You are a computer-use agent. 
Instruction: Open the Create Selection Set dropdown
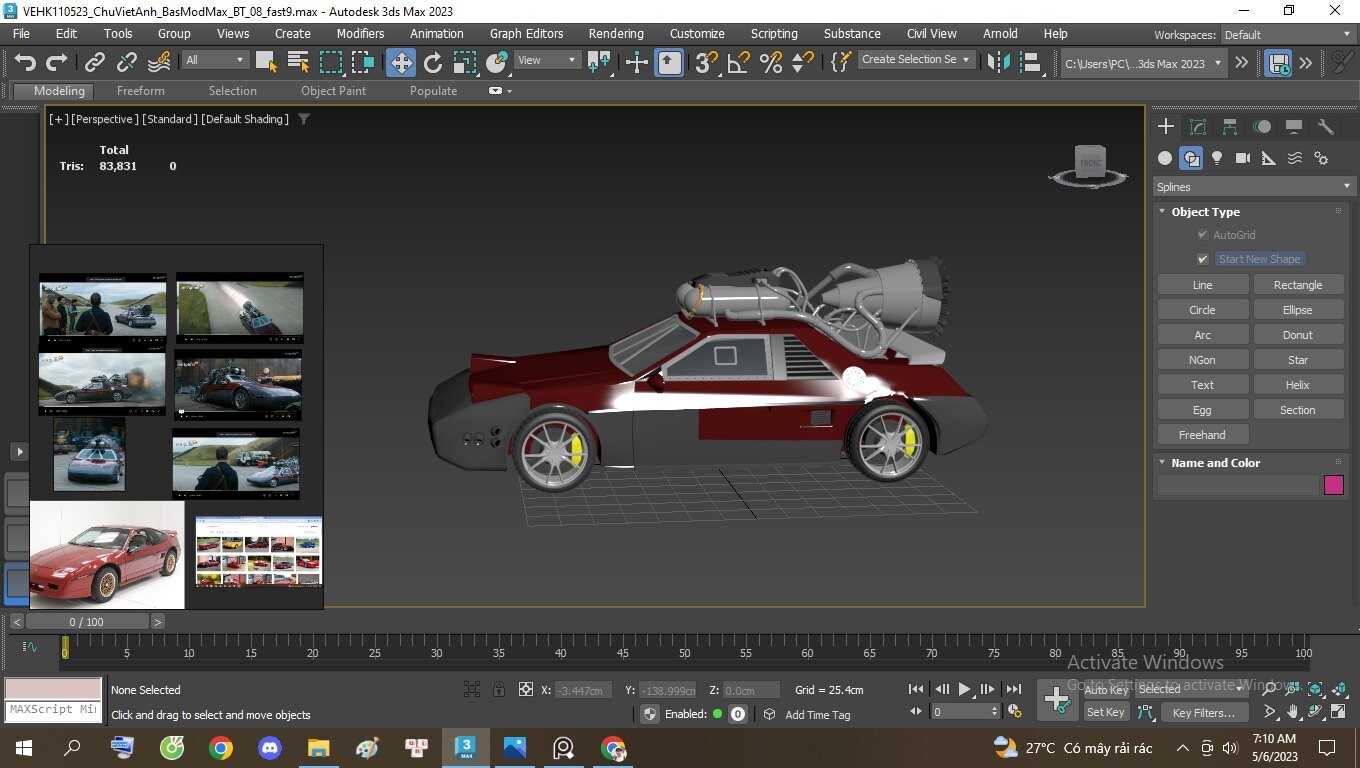[x=915, y=59]
